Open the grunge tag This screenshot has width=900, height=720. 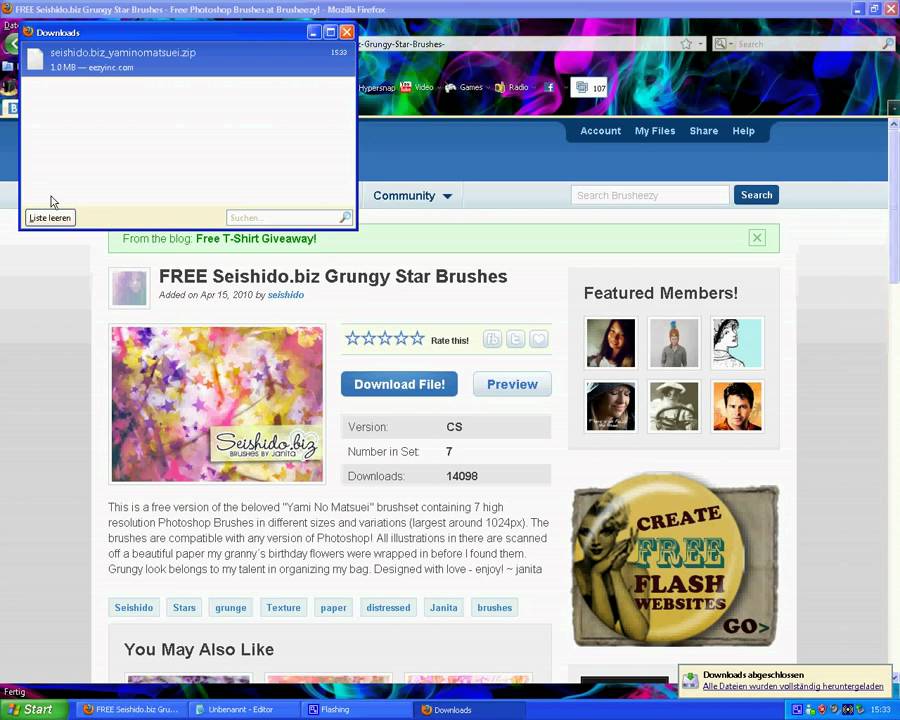(x=231, y=607)
